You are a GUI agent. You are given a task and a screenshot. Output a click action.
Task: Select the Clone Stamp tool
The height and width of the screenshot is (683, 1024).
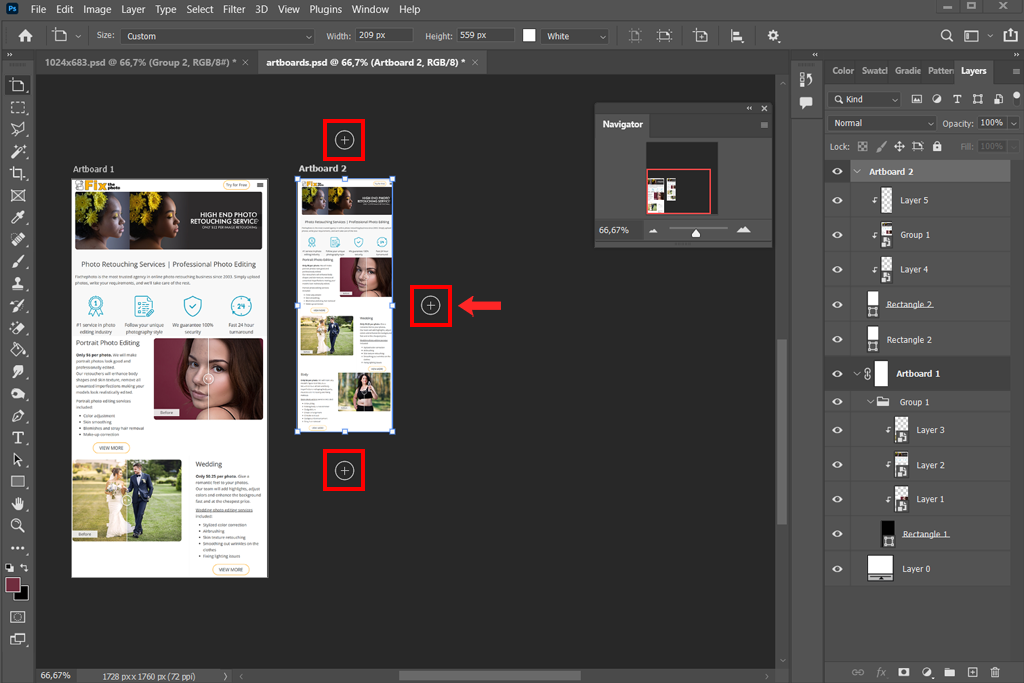pos(18,283)
